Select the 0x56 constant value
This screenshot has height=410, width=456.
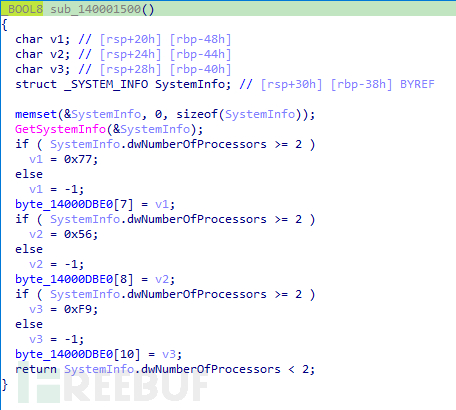pyautogui.click(x=78, y=234)
